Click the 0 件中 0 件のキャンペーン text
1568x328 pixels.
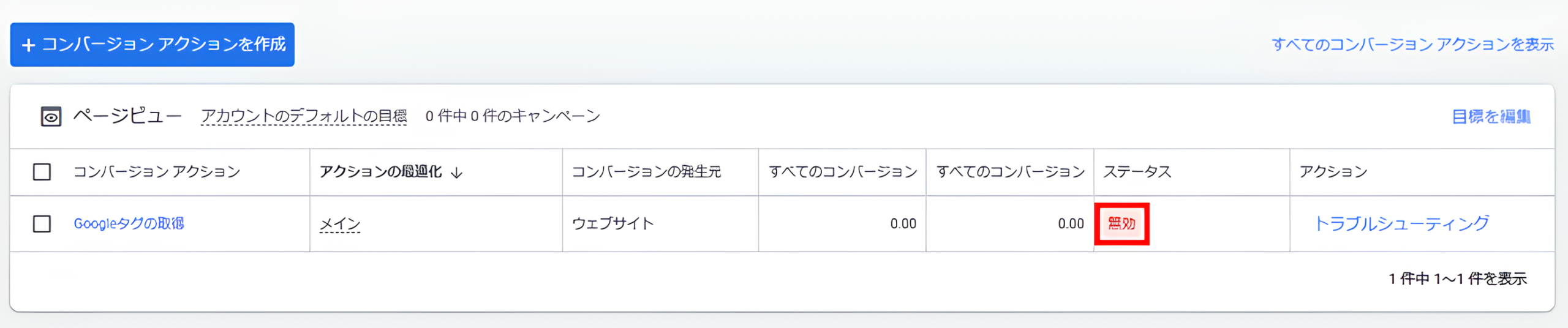(x=513, y=116)
